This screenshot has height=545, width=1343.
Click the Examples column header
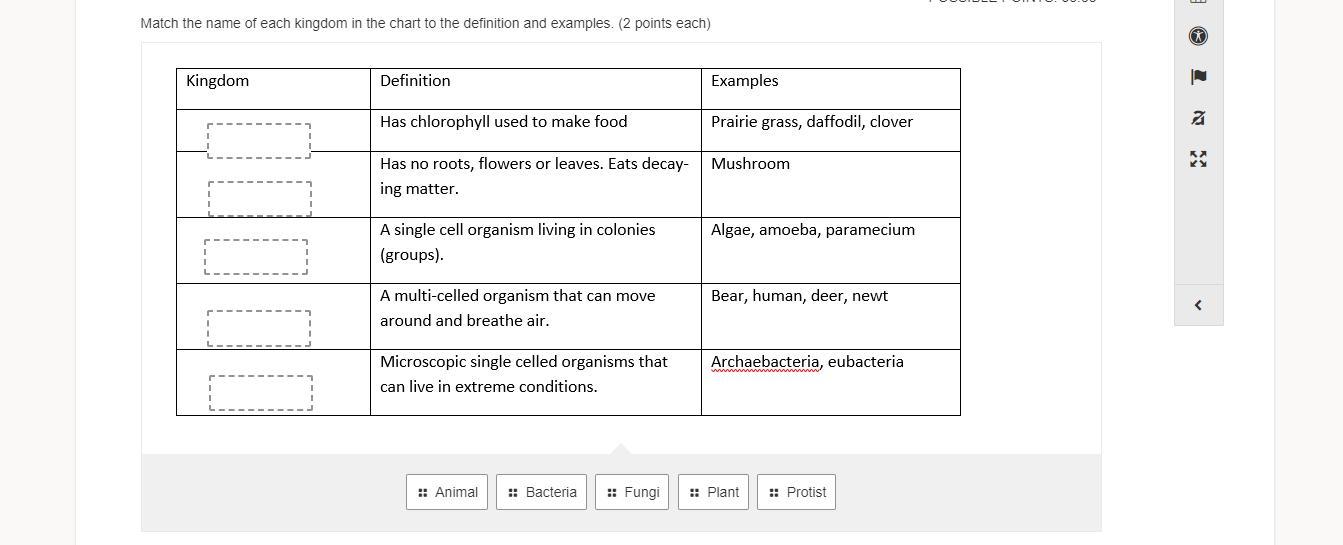coord(744,81)
